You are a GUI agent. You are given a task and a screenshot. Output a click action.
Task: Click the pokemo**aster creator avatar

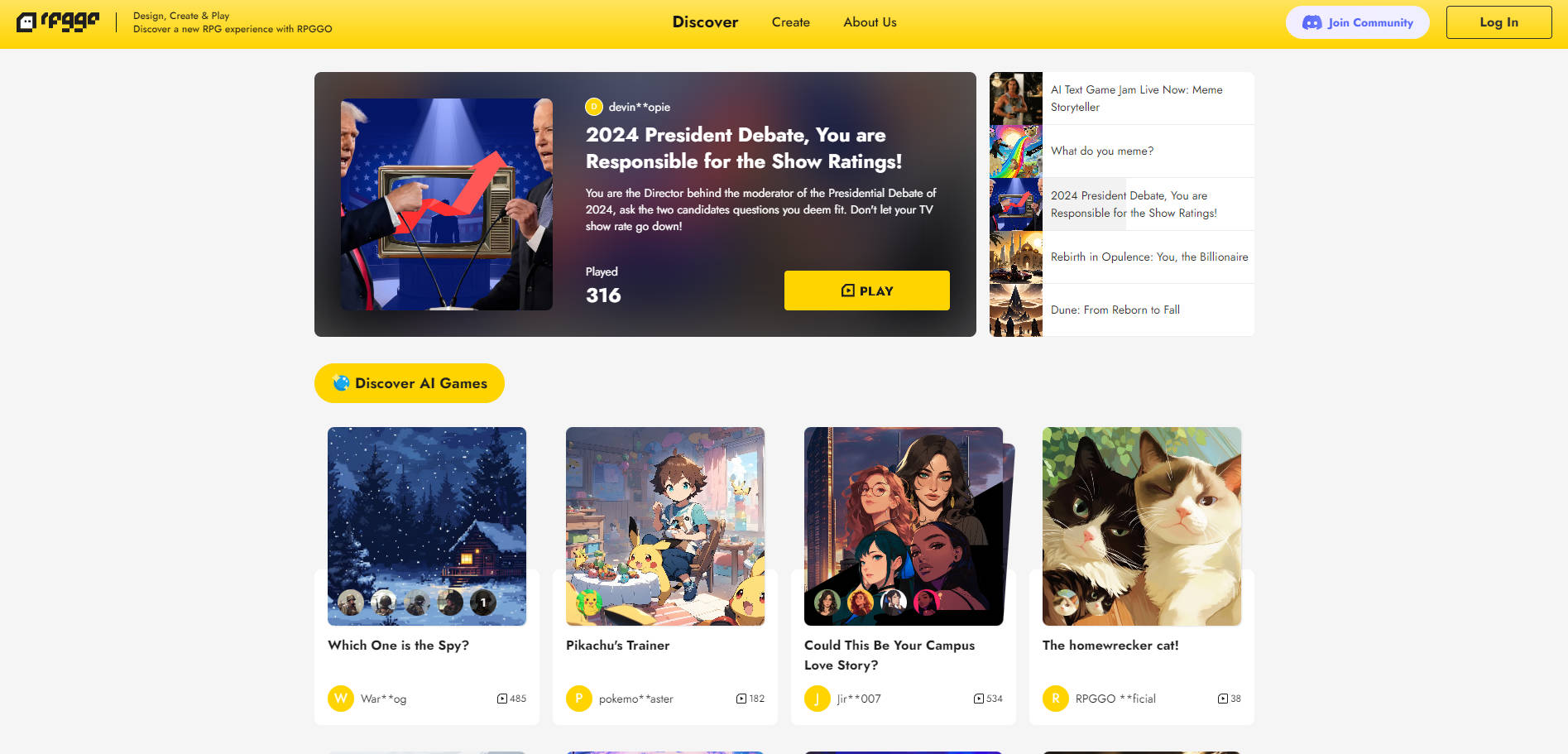579,699
